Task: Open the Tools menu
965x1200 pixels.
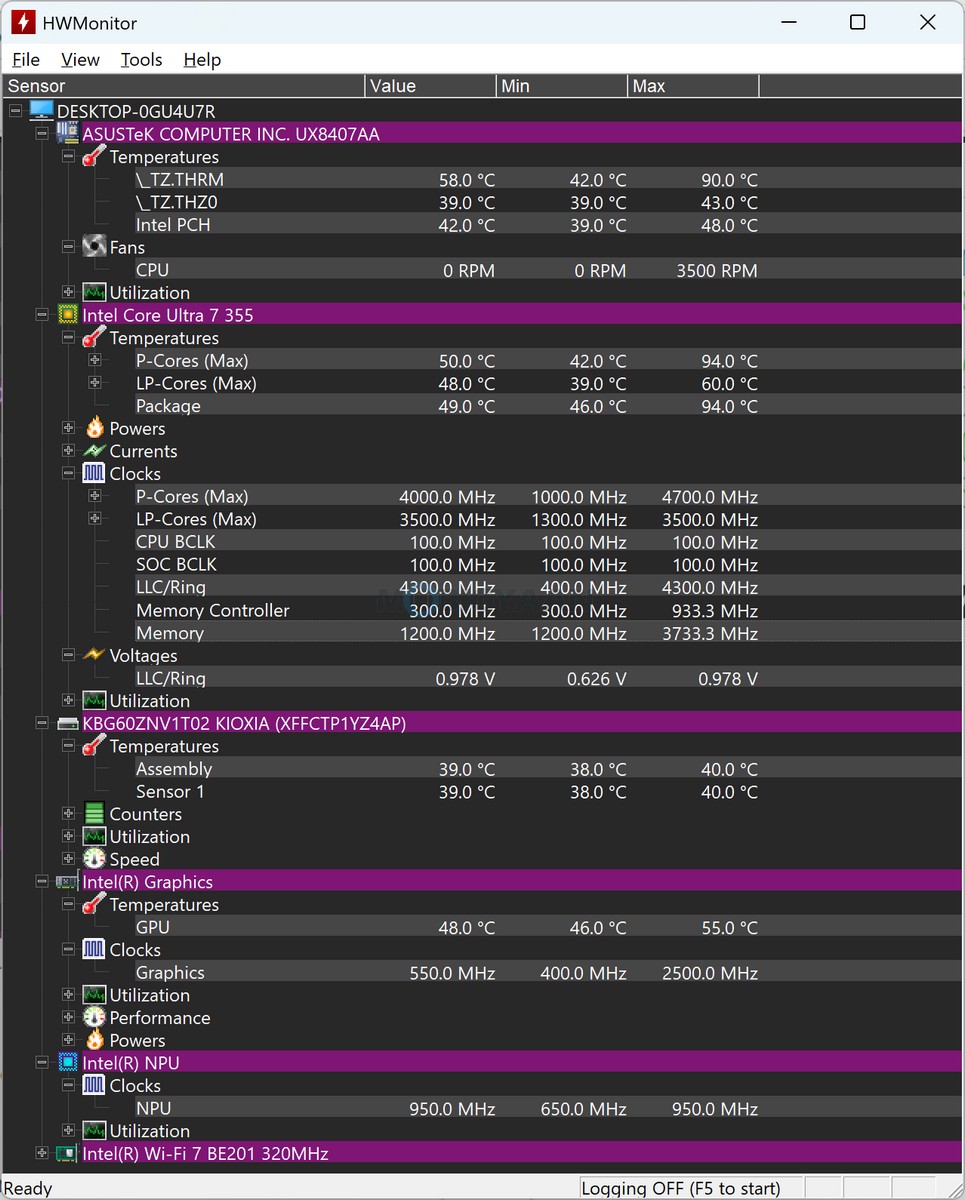Action: [141, 60]
